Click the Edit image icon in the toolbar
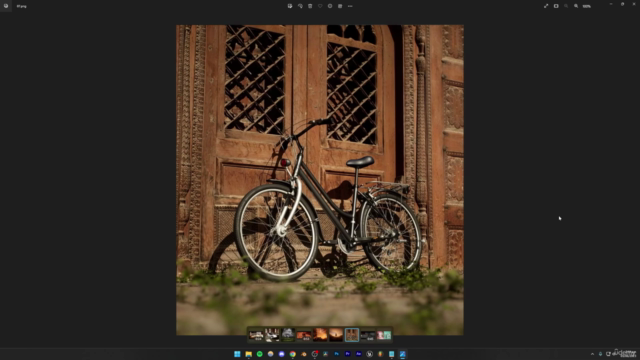This screenshot has width=640, height=360. click(290, 6)
